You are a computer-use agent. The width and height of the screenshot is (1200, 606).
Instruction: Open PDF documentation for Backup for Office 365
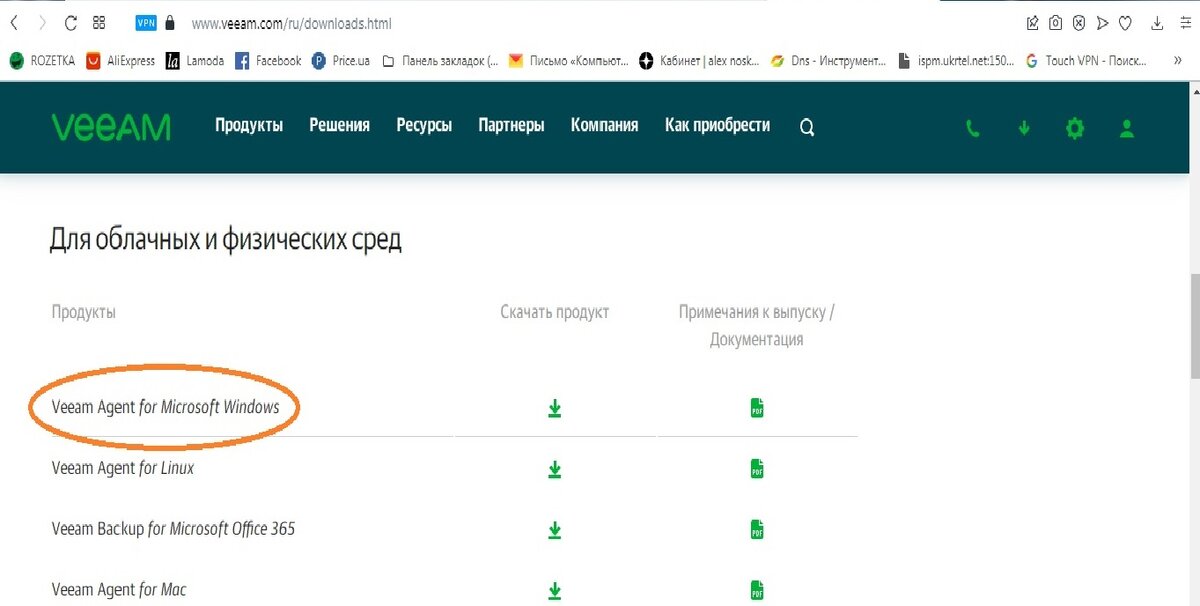point(757,530)
